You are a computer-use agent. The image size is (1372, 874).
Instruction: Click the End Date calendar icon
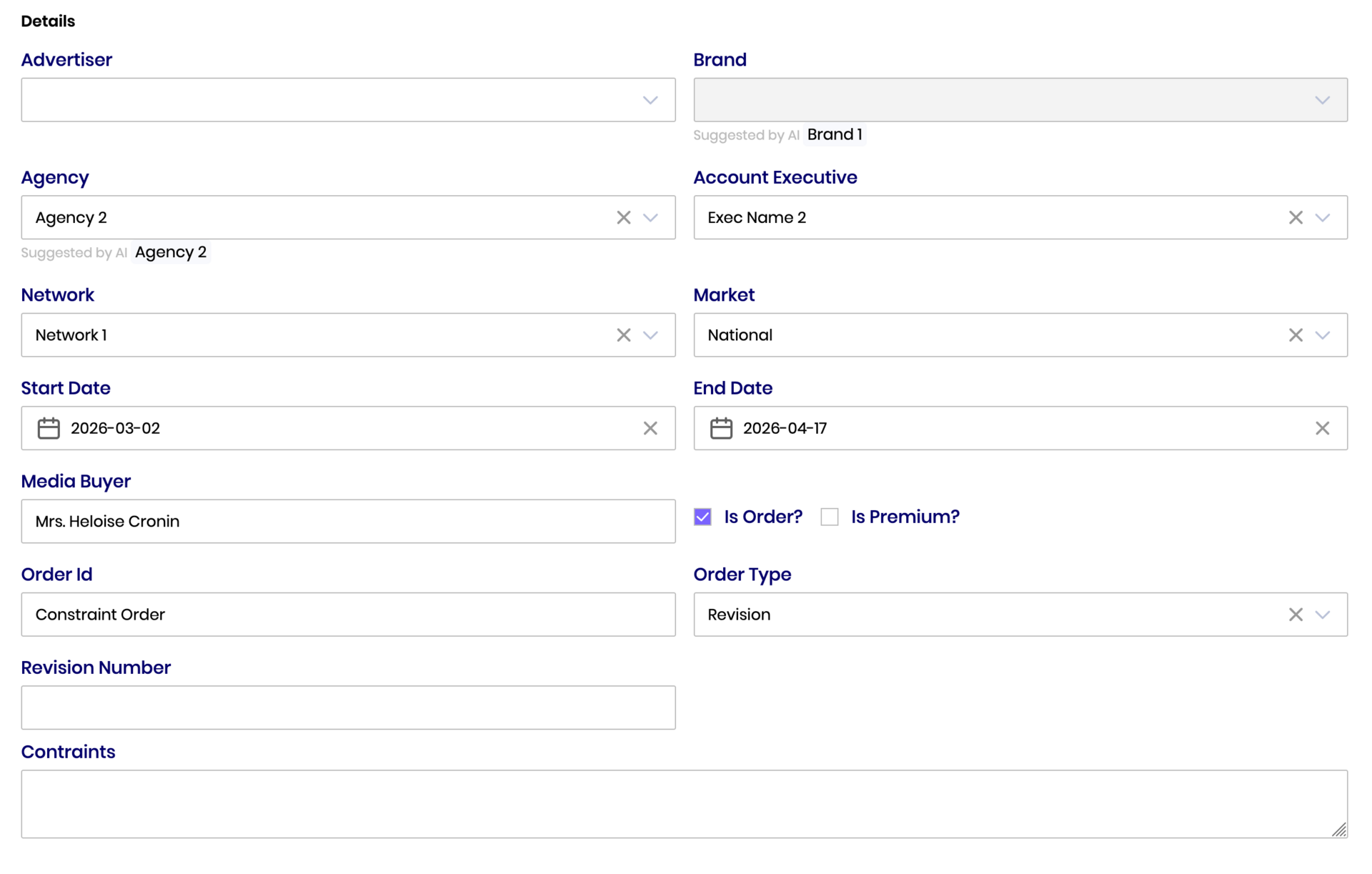[721, 428]
